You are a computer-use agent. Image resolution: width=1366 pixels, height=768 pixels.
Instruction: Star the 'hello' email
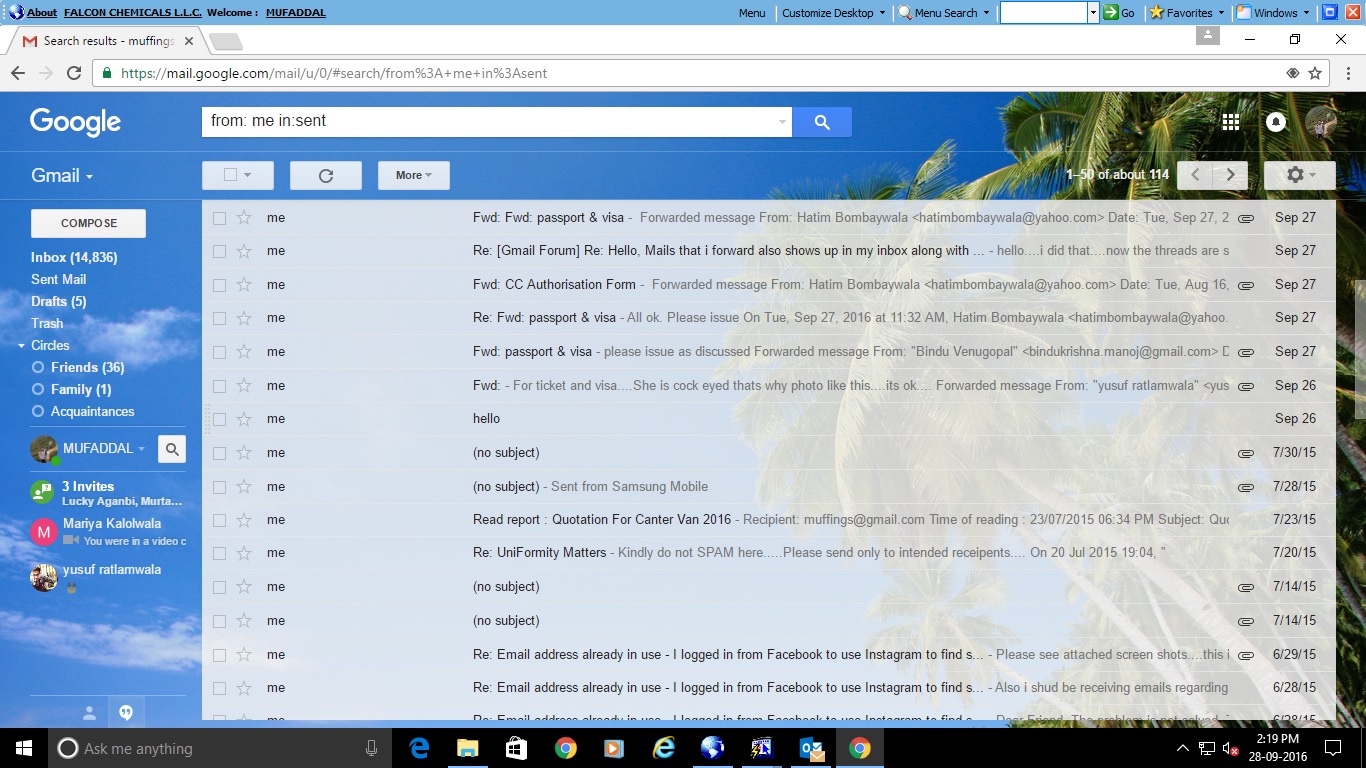(244, 419)
